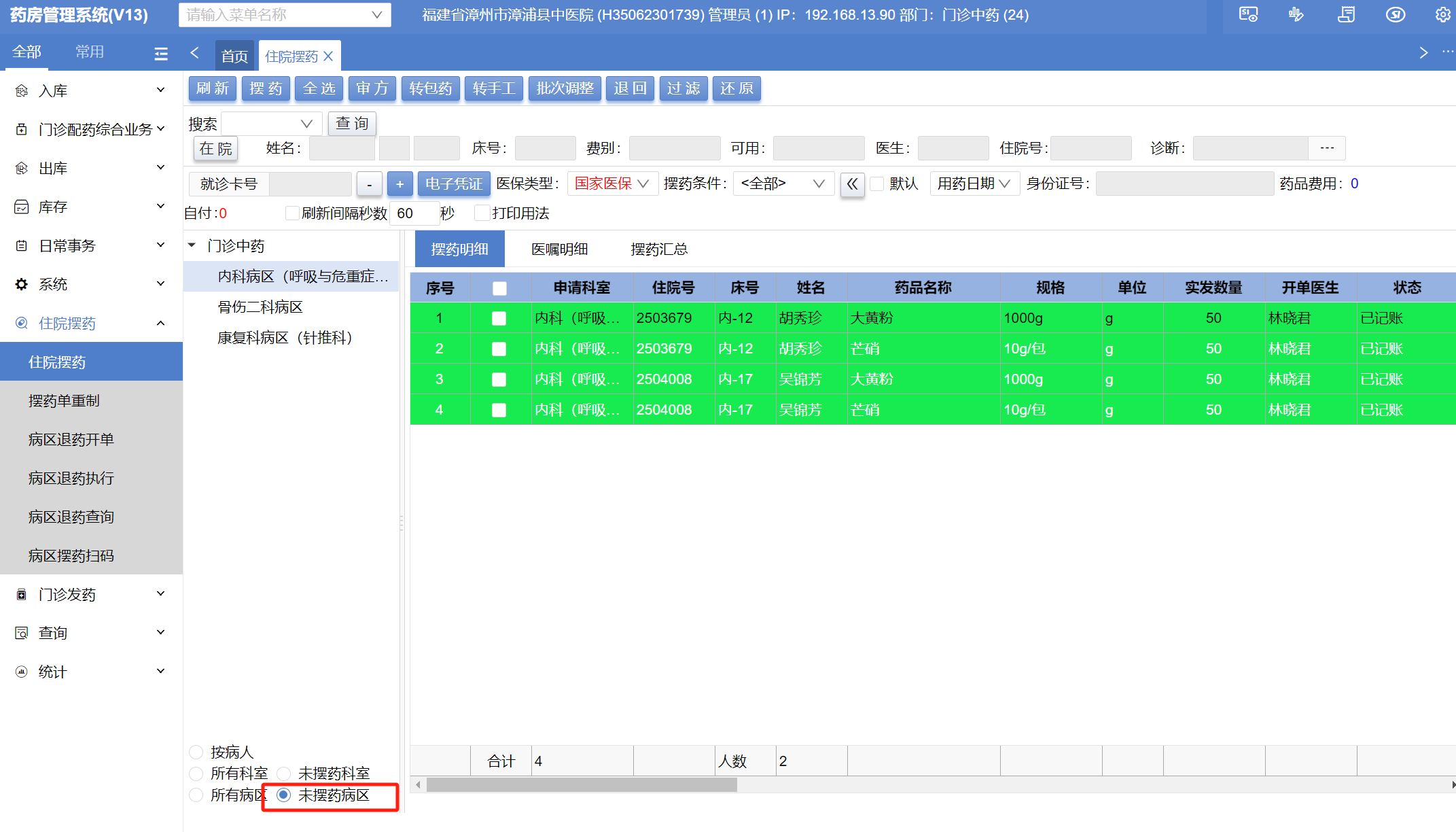The image size is (1456, 832).
Task: Click the receipt document icon
Action: (x=1346, y=14)
